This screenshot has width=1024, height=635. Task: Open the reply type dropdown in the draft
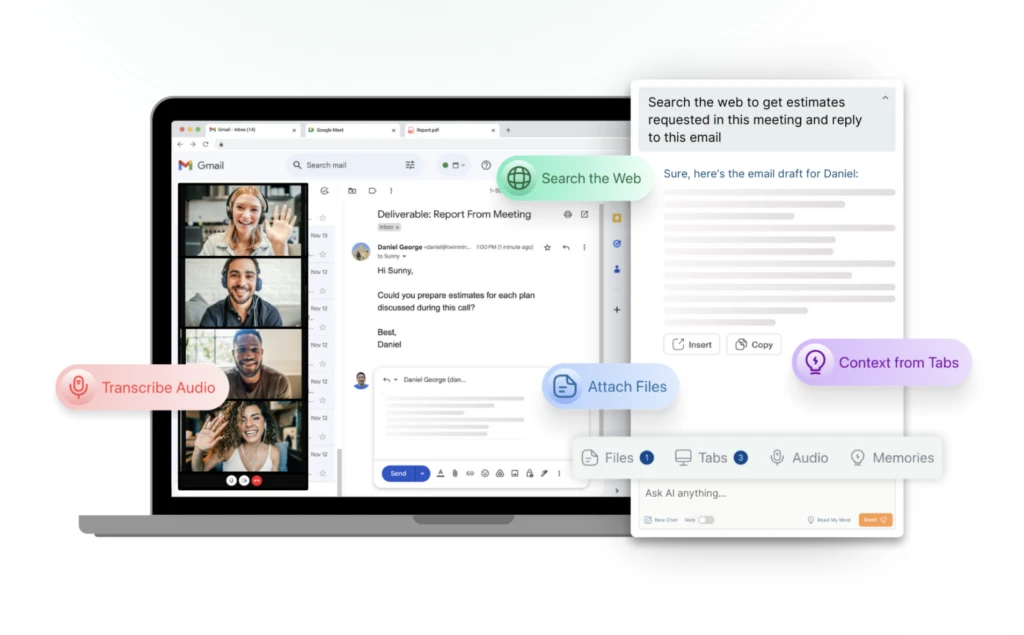pyautogui.click(x=396, y=380)
